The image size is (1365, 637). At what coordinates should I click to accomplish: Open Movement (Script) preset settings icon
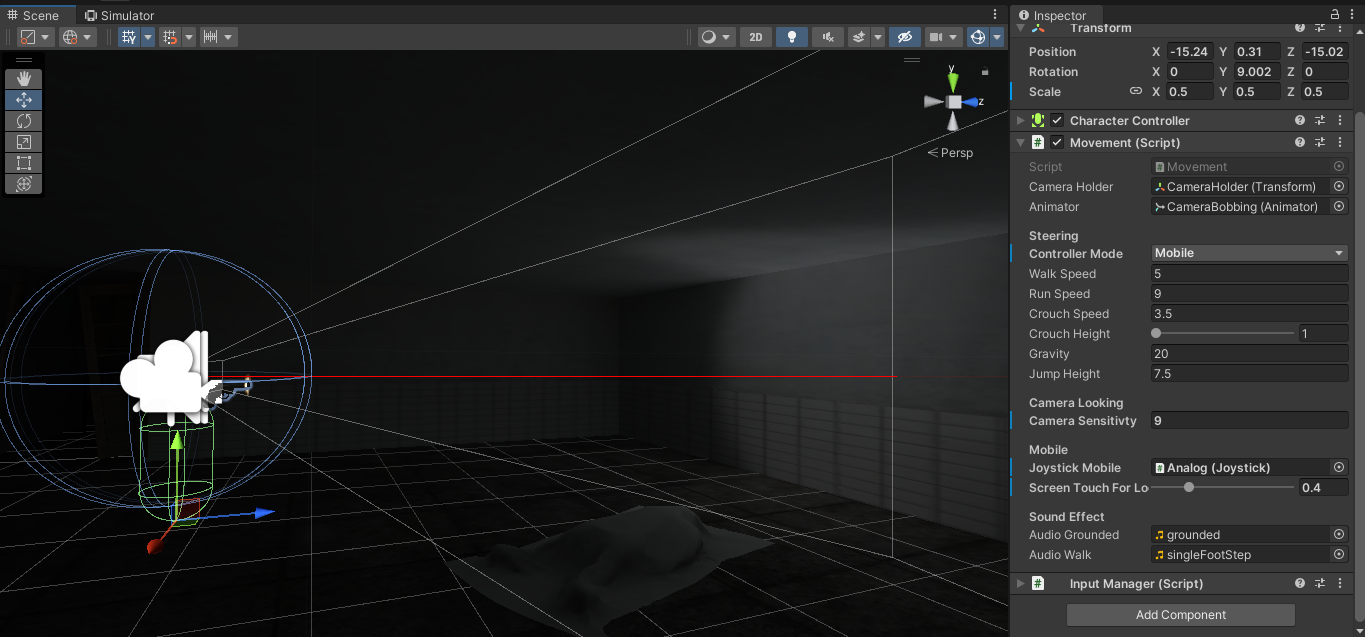tap(1320, 142)
